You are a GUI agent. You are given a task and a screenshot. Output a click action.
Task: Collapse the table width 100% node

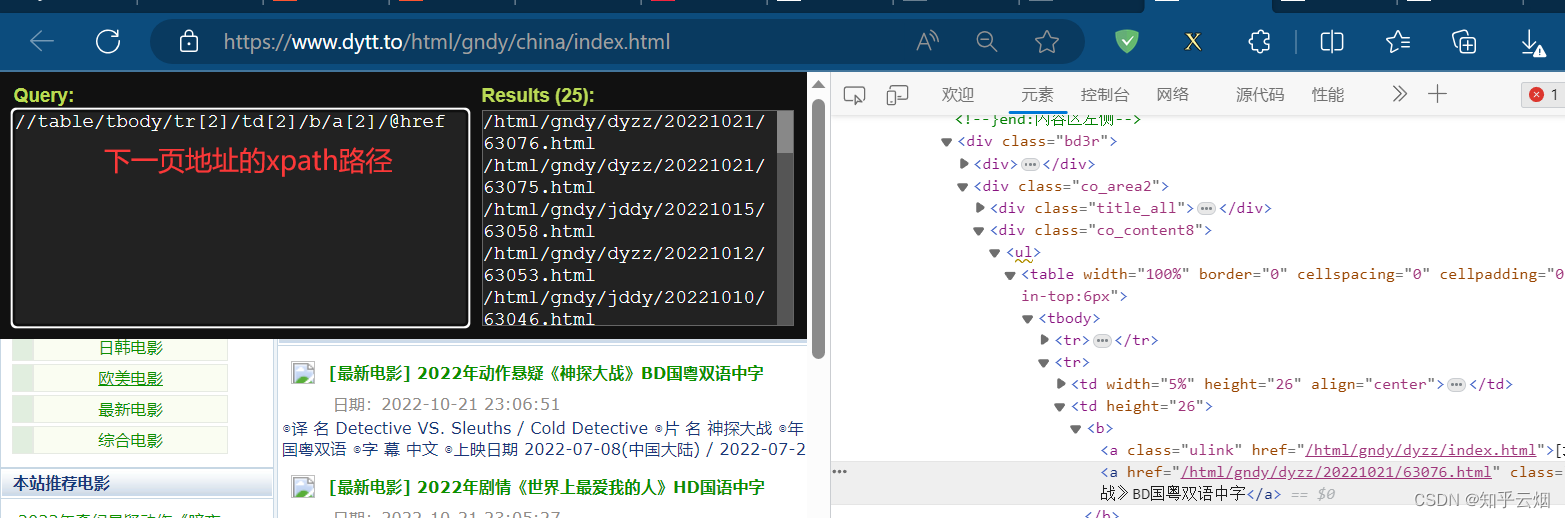[x=1011, y=274]
